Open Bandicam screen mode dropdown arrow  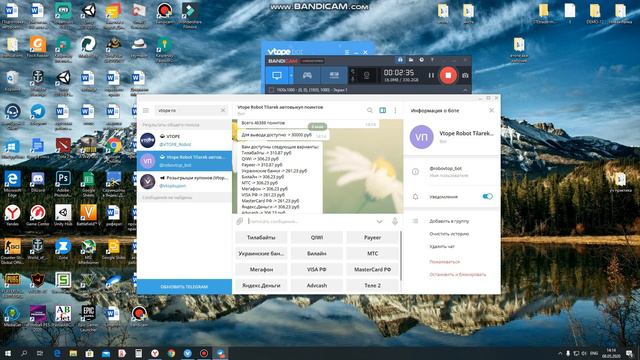pos(291,76)
